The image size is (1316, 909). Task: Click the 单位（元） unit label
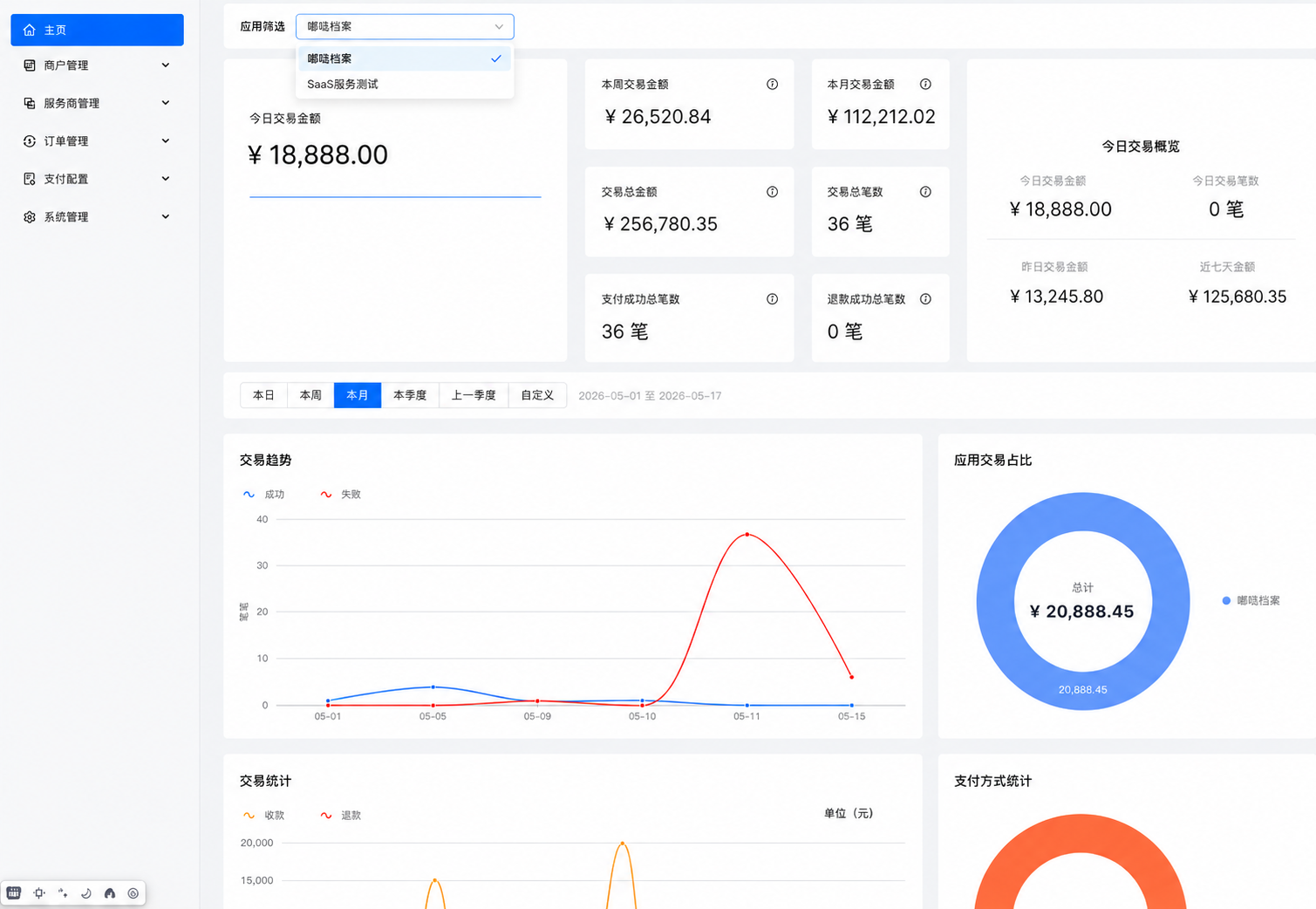849,814
